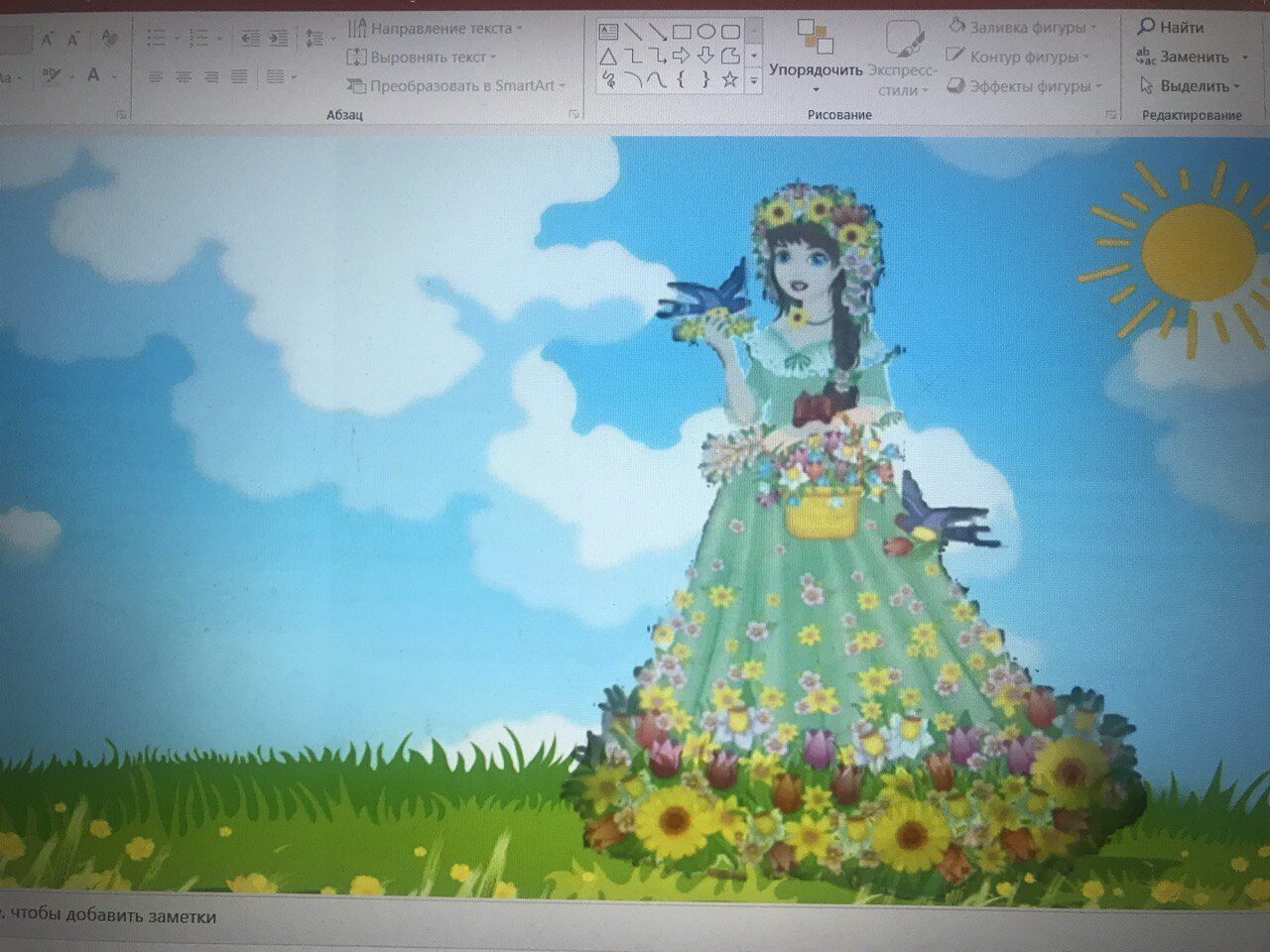Click the increase font size icon
1270x952 pixels.
(x=47, y=40)
